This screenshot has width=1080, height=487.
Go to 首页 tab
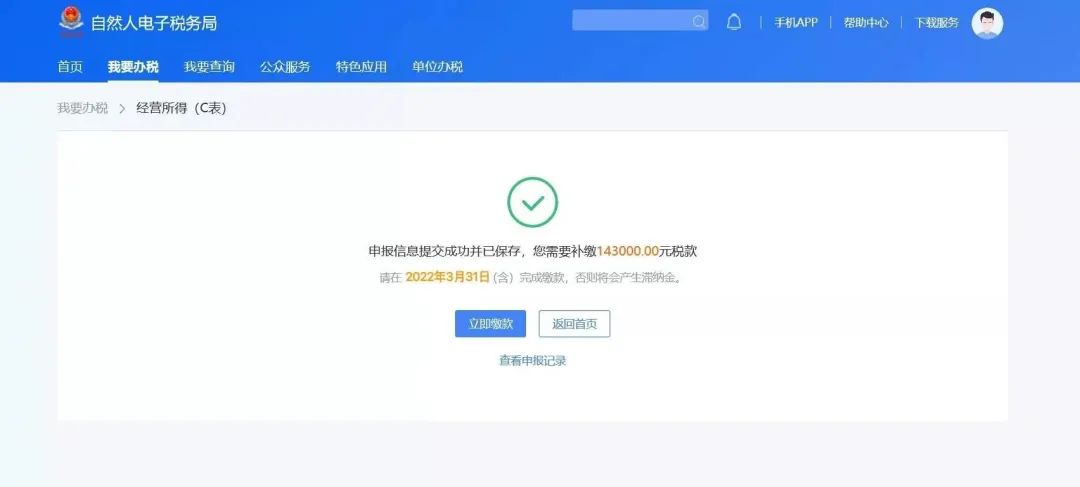pos(70,67)
